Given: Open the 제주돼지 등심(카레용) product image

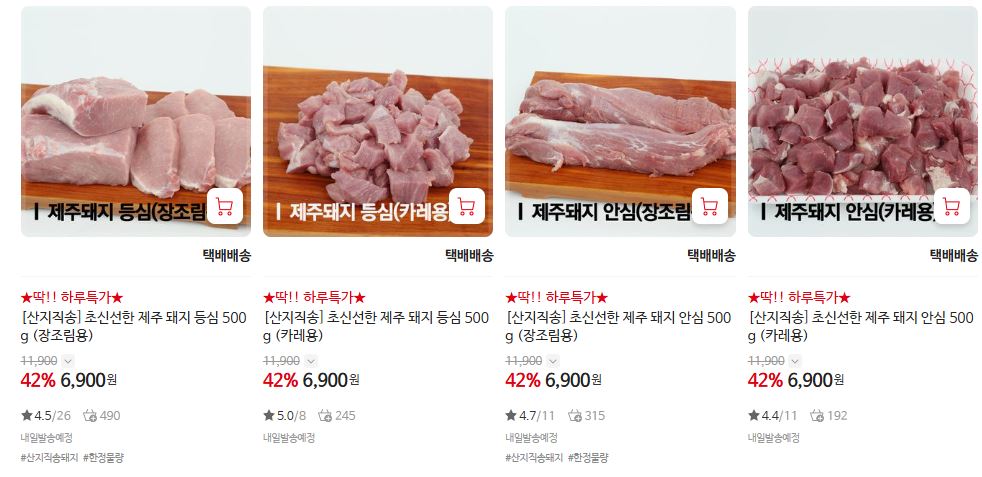Looking at the screenshot, I should (378, 121).
